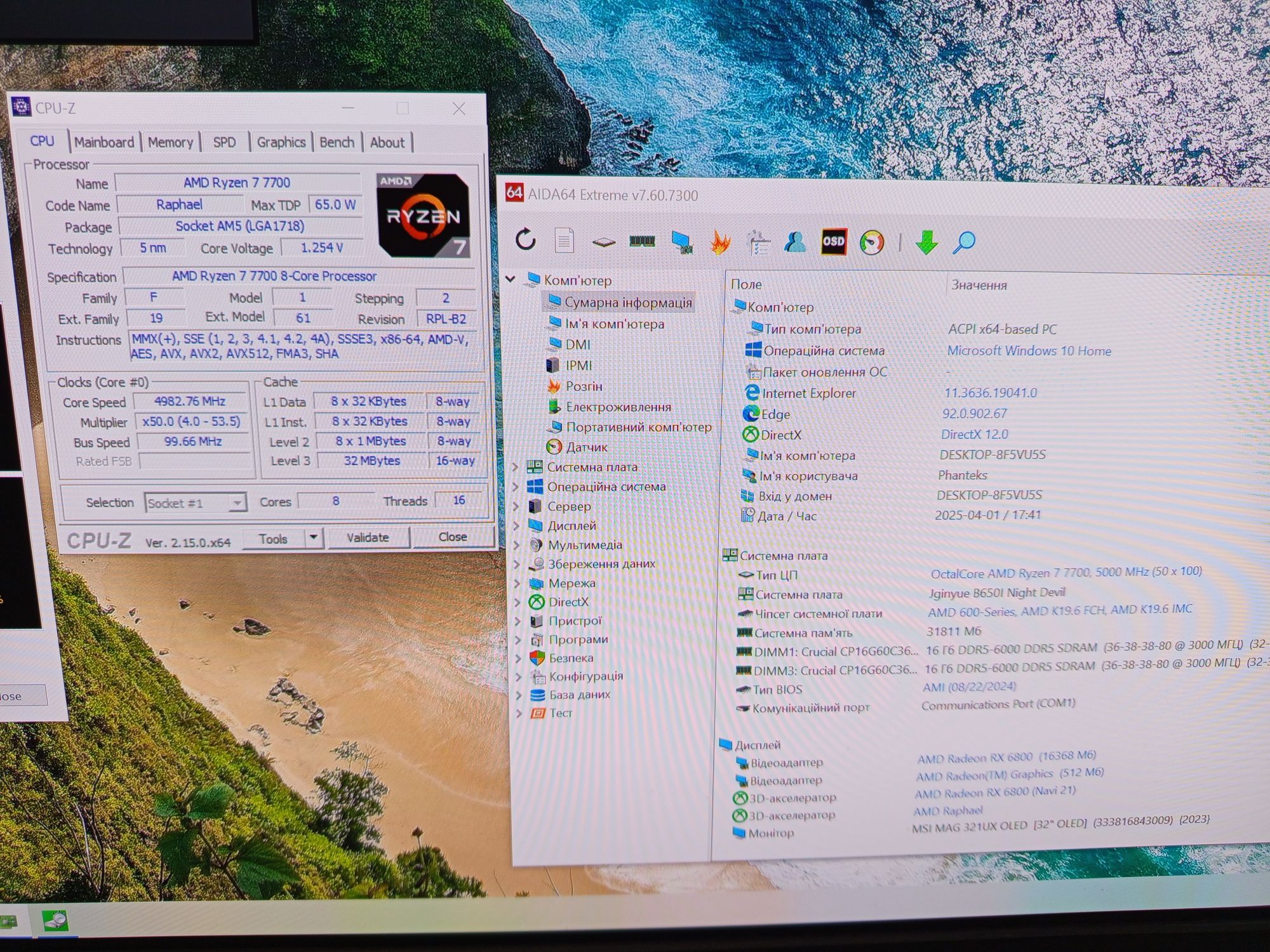
Task: Toggle the OSD panel icon in AIDA64
Action: [833, 241]
